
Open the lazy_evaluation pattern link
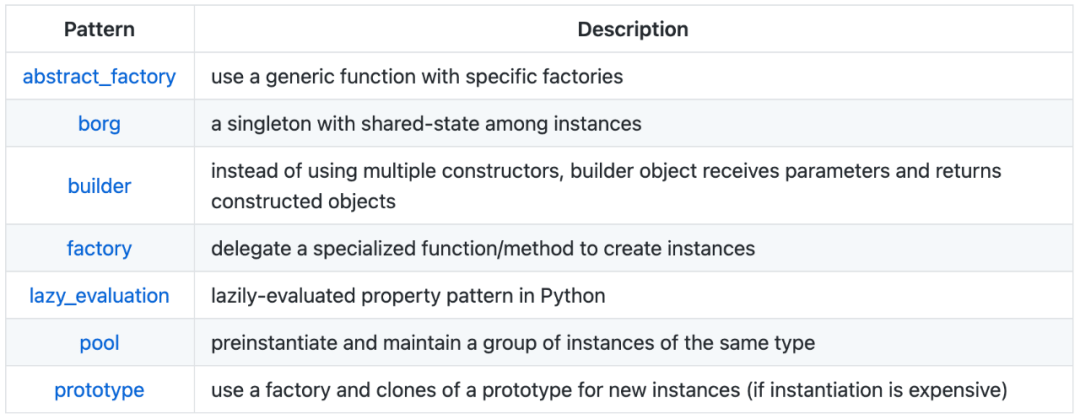point(99,296)
